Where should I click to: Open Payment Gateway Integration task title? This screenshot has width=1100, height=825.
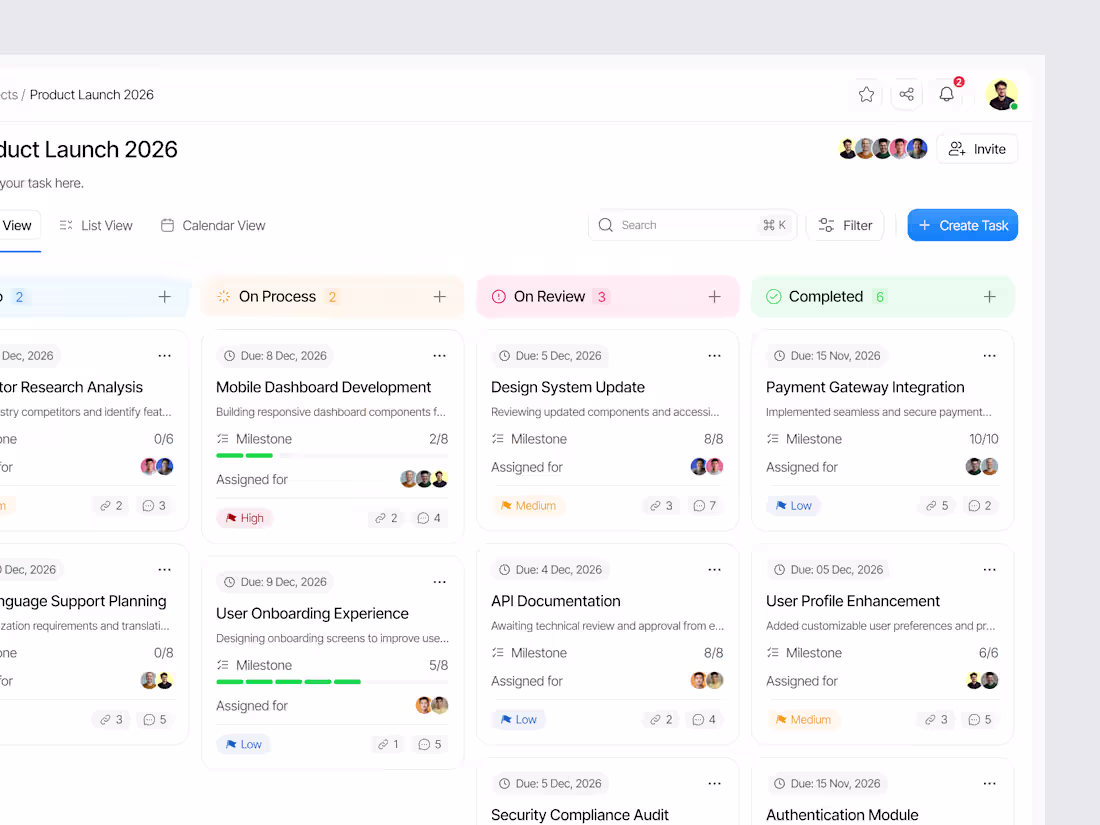[865, 387]
